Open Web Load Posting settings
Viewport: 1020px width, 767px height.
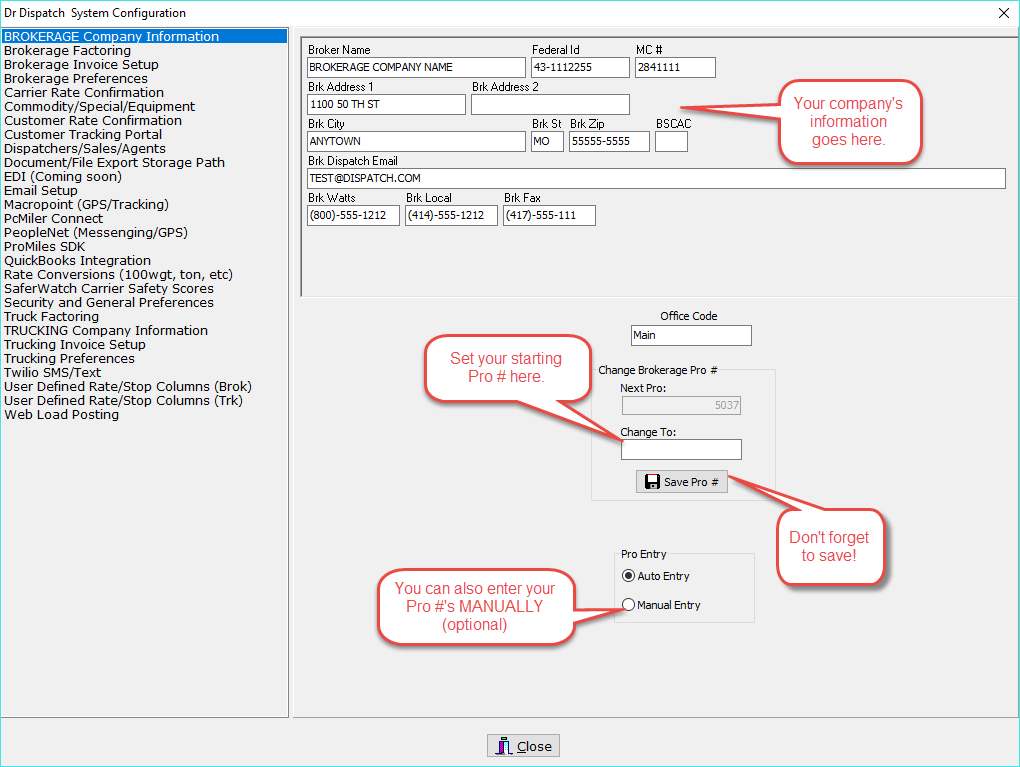pos(62,414)
